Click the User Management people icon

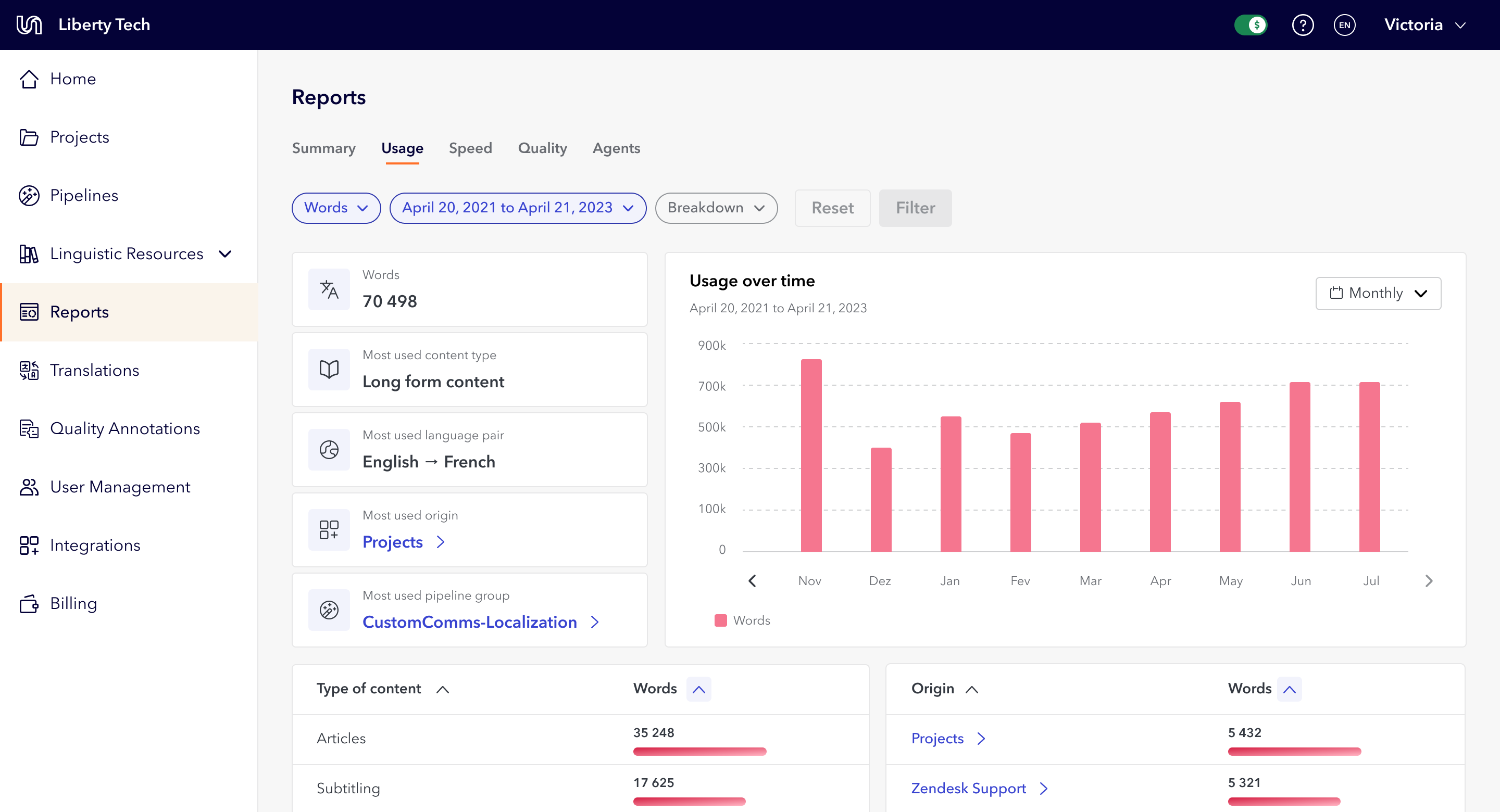29,487
